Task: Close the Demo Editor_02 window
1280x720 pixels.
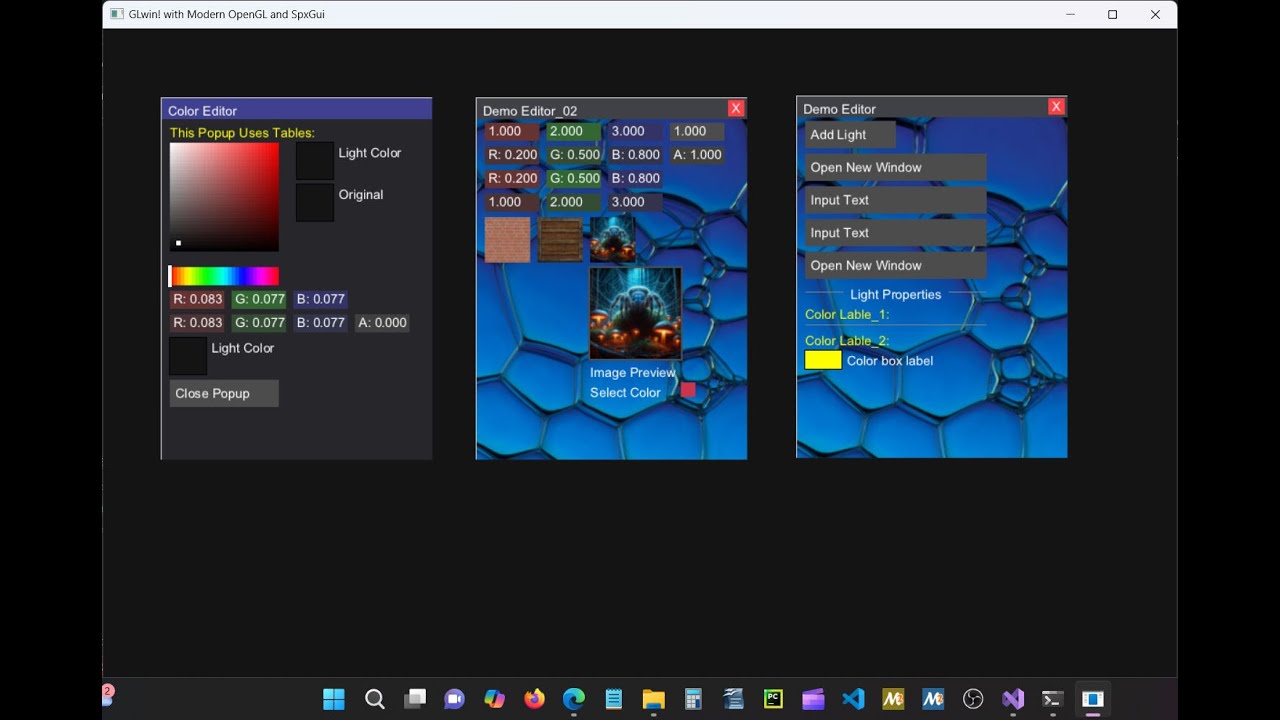Action: tap(736, 108)
